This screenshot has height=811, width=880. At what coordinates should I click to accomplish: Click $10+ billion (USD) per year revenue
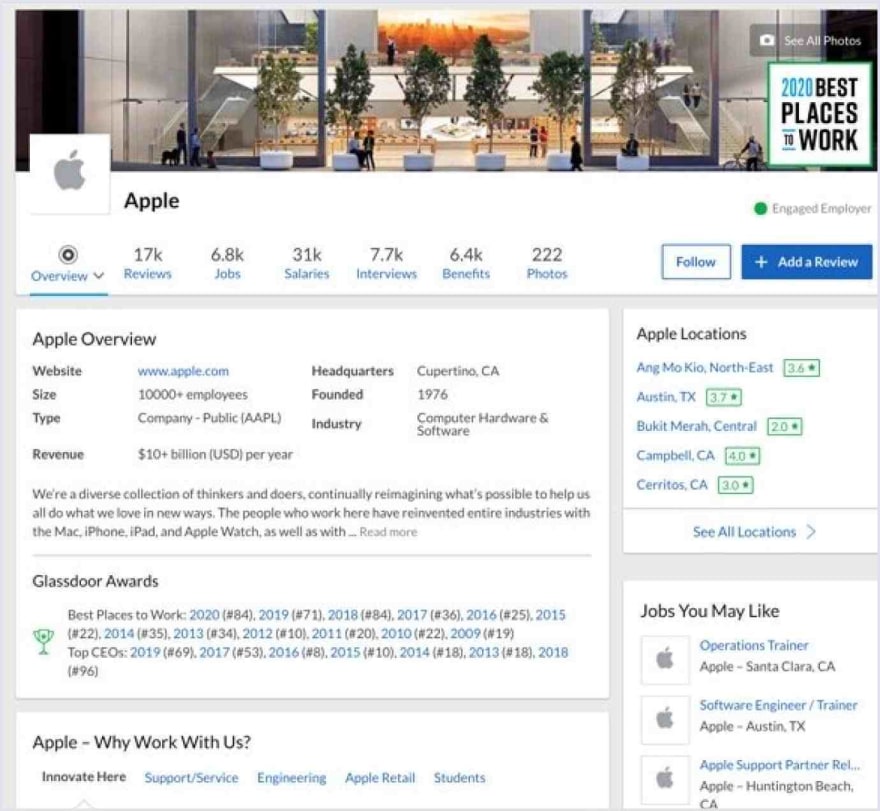click(x=215, y=454)
